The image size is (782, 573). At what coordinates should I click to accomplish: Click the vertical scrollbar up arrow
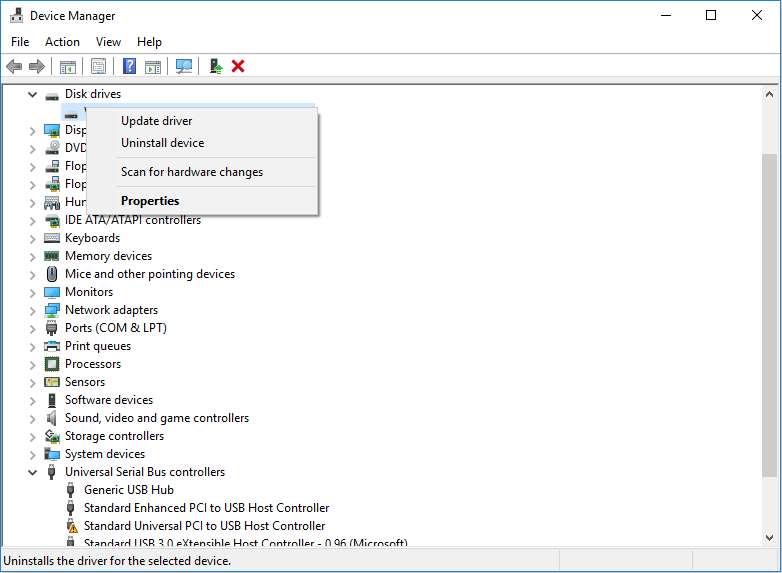click(x=769, y=94)
